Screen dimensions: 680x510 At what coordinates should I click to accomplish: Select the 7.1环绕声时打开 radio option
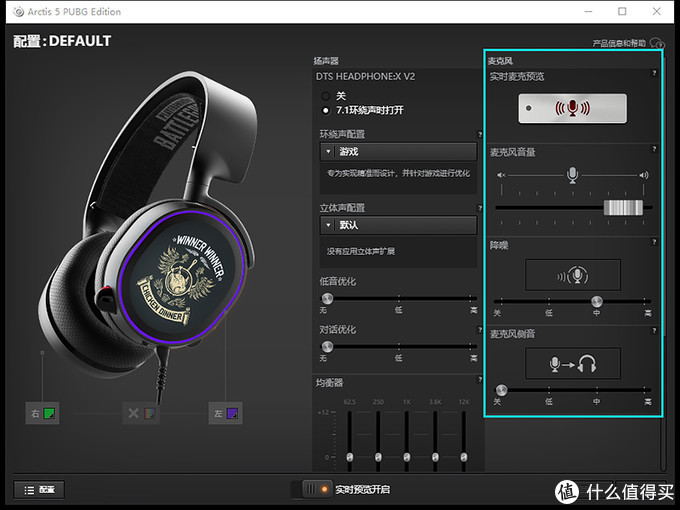[326, 111]
